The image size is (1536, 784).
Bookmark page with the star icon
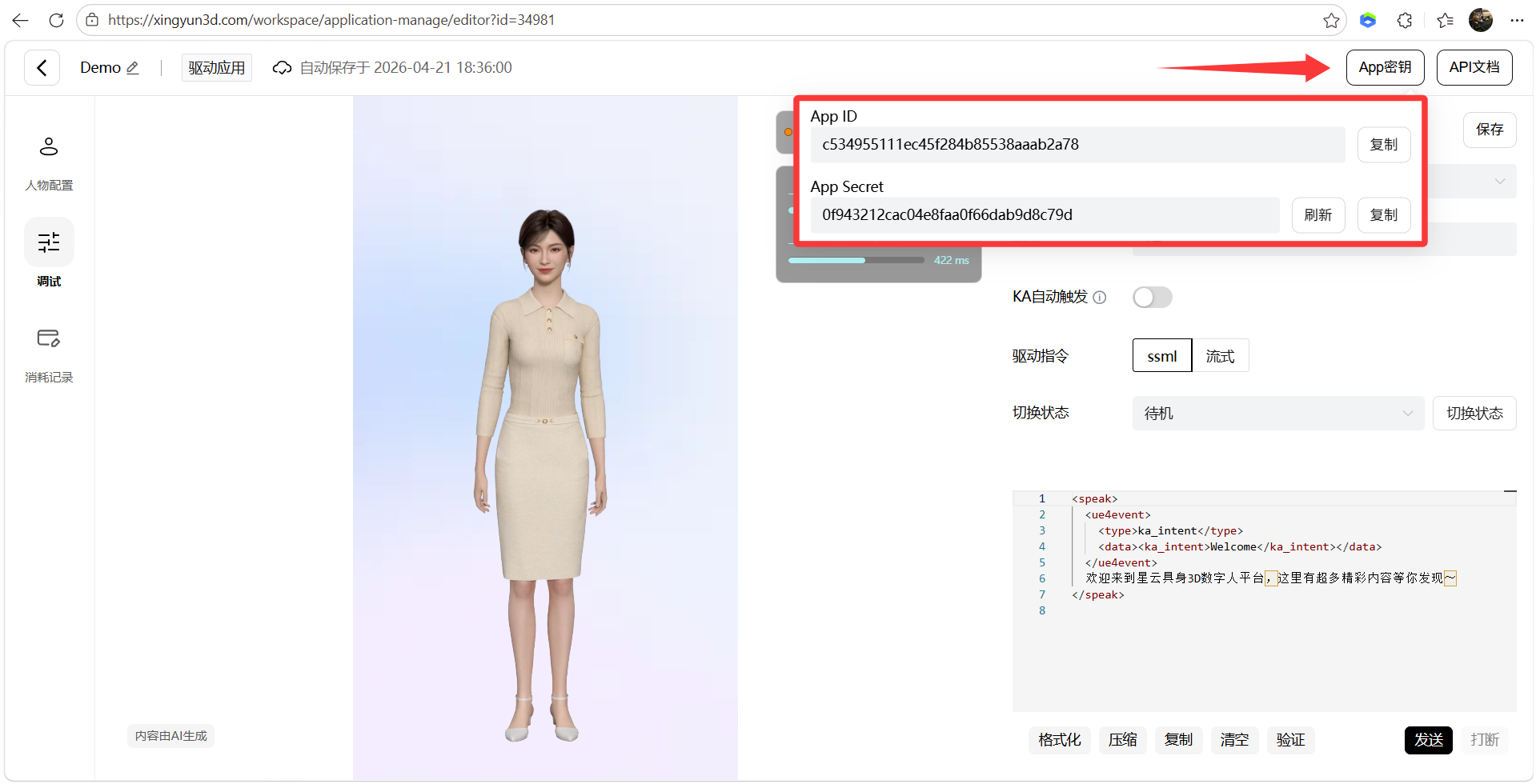1331,21
